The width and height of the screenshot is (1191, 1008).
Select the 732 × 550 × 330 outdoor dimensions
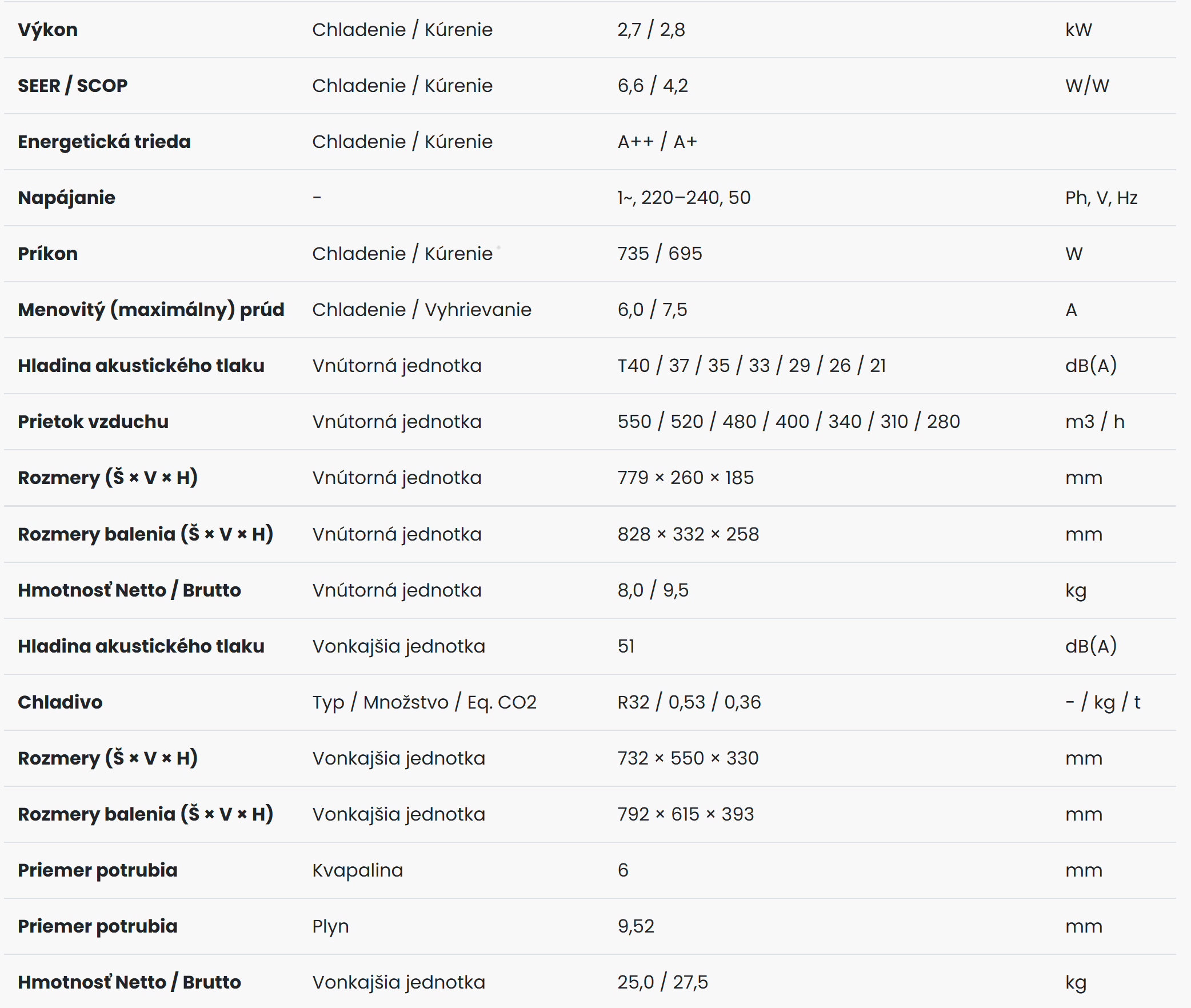pos(688,758)
